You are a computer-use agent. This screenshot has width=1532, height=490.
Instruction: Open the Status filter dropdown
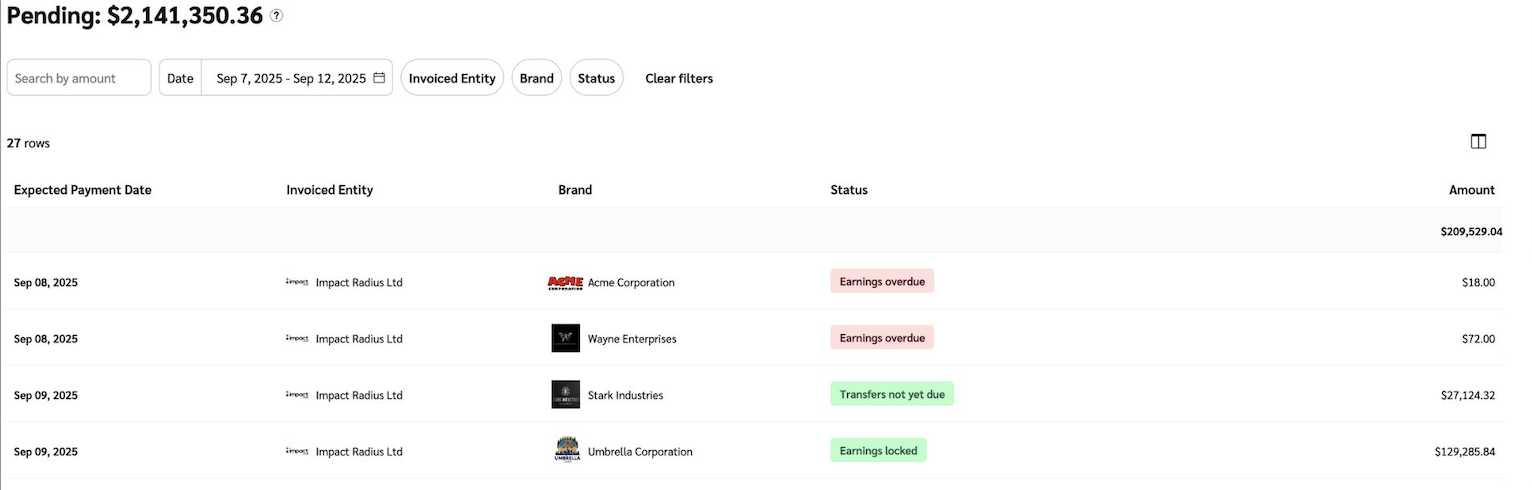[596, 78]
